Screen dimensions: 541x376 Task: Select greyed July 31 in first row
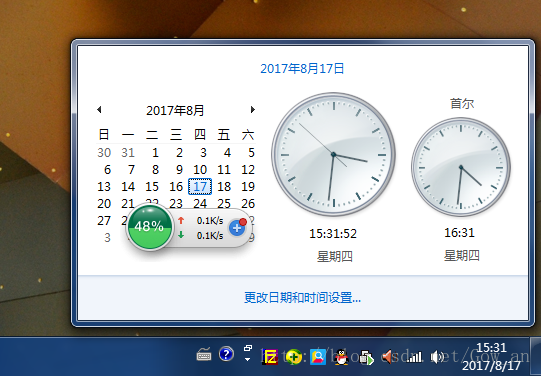[128, 152]
